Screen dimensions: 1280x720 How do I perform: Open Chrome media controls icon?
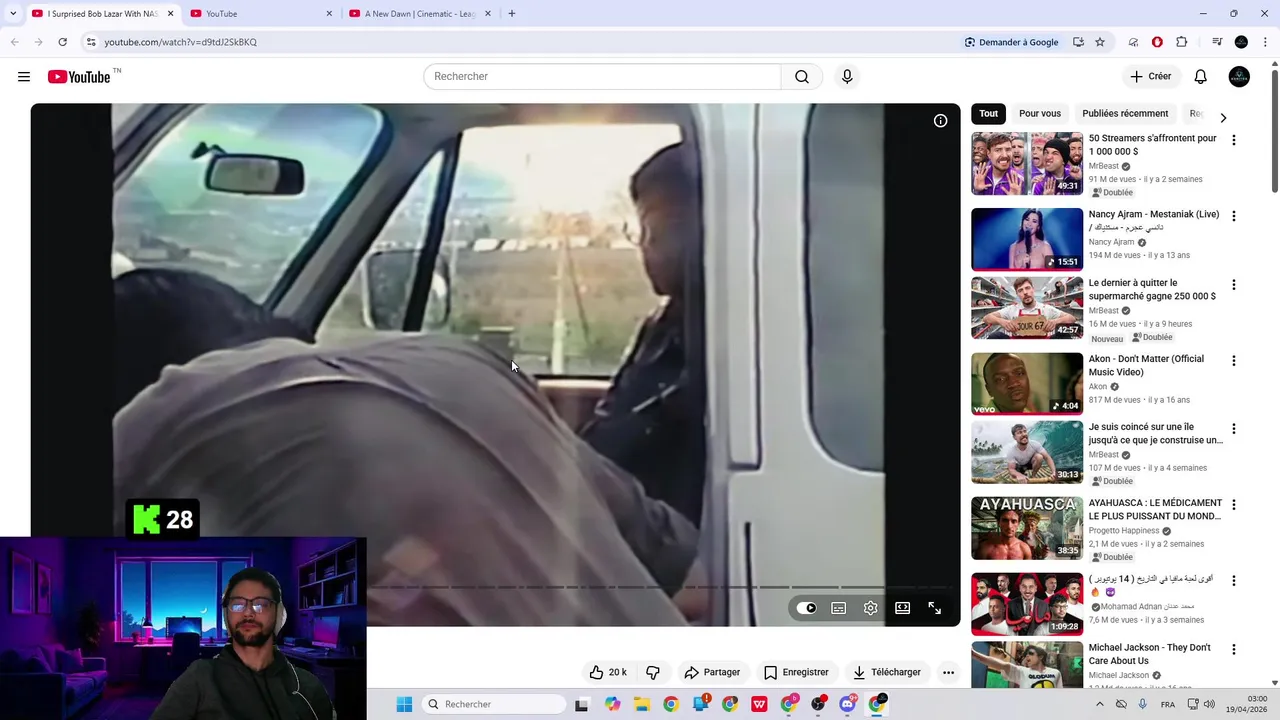(x=1217, y=42)
